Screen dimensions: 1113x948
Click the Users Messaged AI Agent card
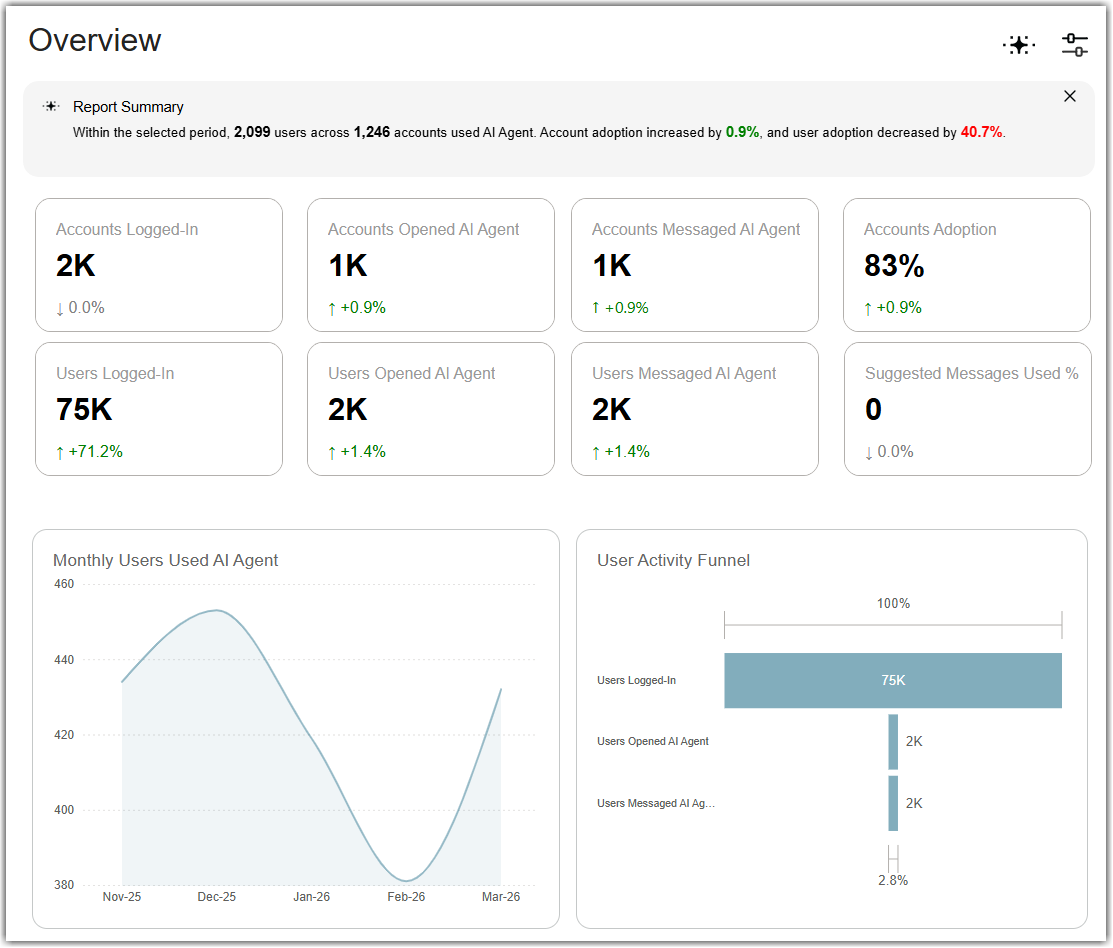pos(695,409)
